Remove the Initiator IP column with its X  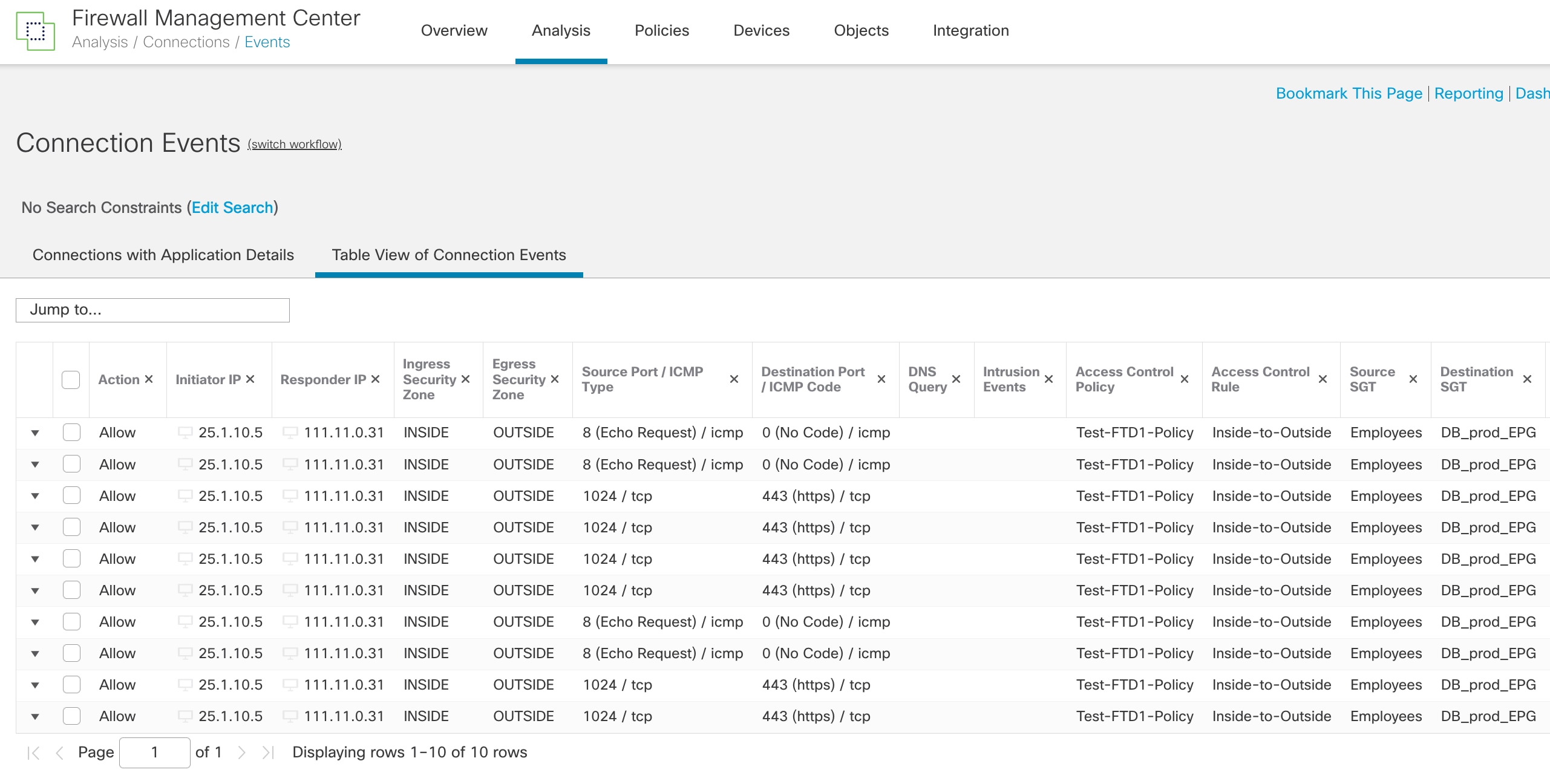click(250, 379)
